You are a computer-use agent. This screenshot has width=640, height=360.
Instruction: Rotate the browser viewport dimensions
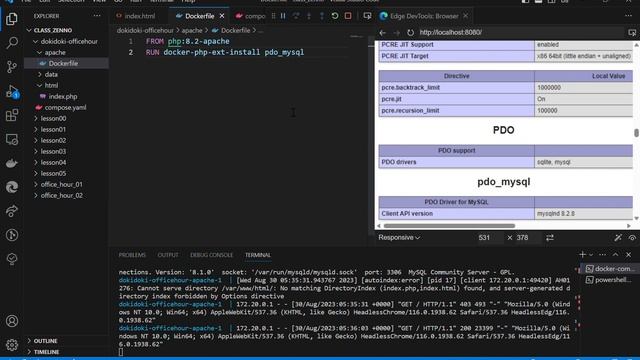(550, 238)
